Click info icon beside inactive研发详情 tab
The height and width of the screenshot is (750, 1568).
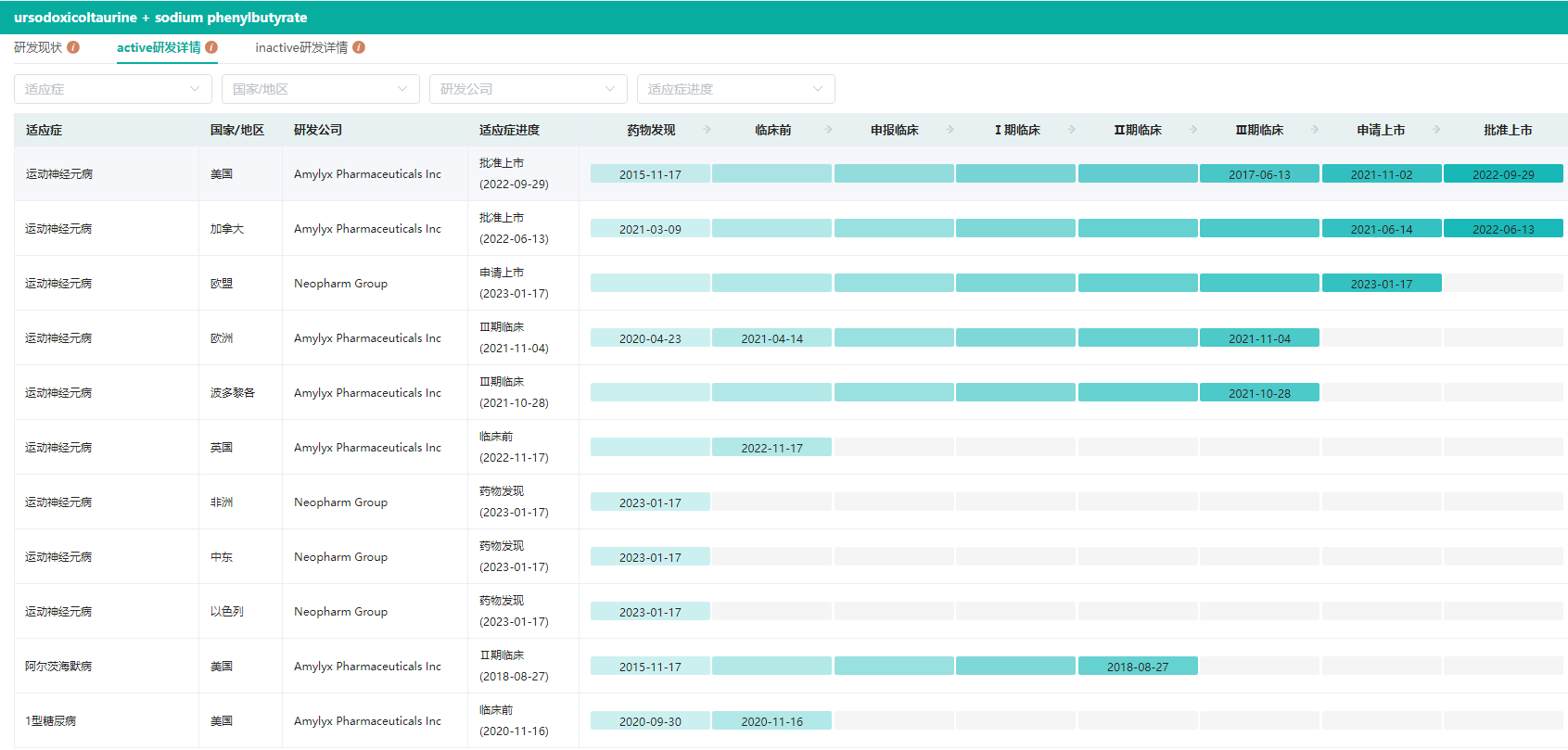point(359,47)
